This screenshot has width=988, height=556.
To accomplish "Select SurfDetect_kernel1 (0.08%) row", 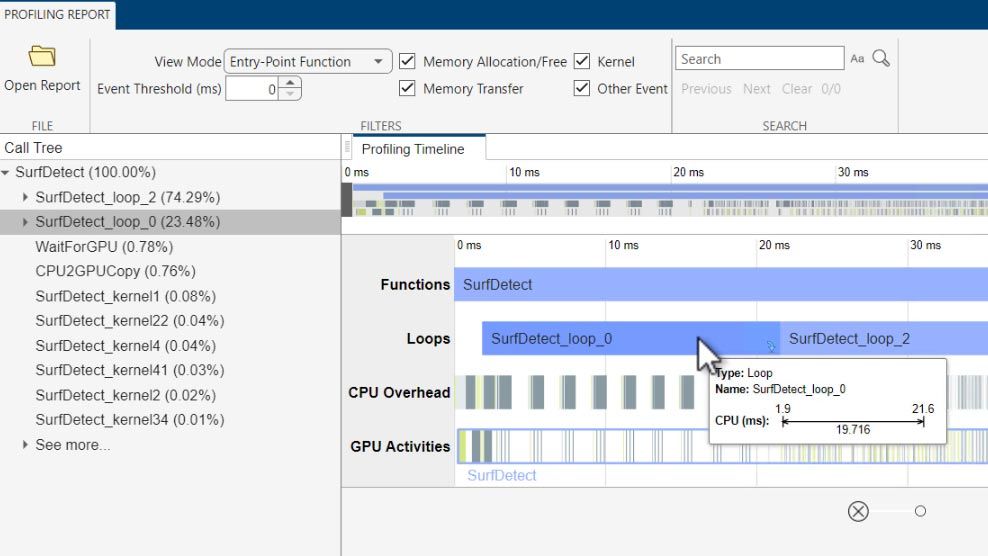I will coord(170,296).
